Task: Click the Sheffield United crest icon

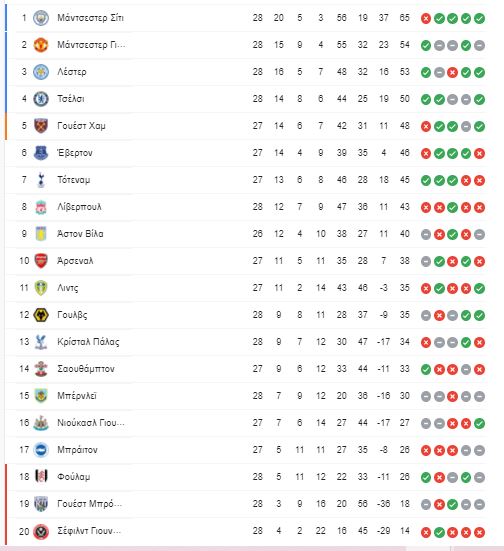Action: click(x=41, y=531)
